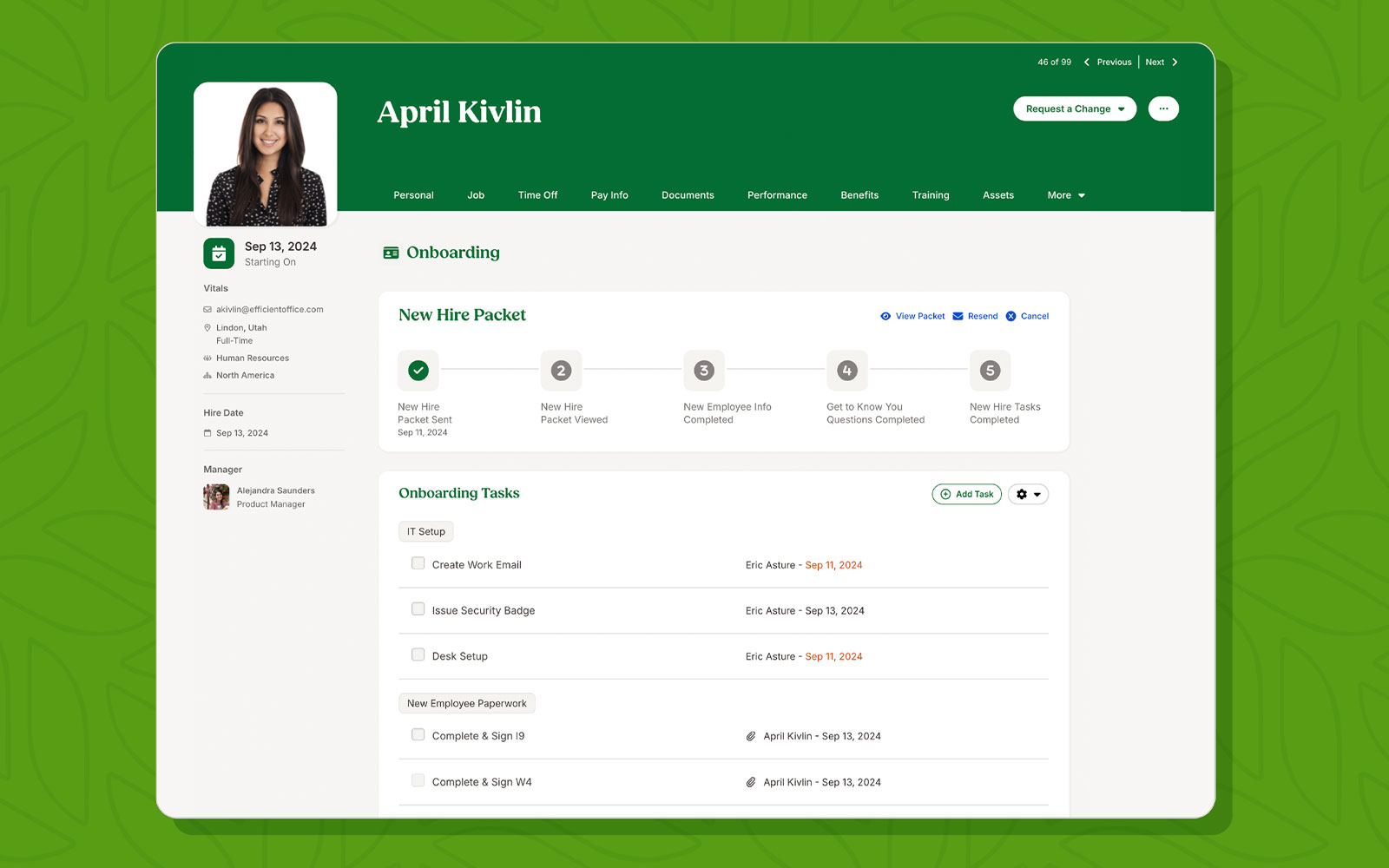Click the green calendar start-date icon
The height and width of the screenshot is (868, 1389).
tap(219, 253)
